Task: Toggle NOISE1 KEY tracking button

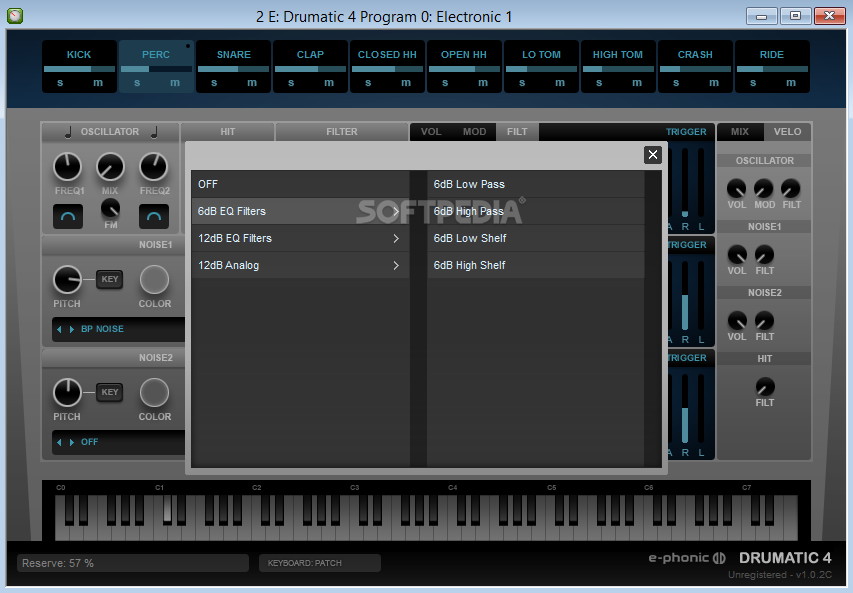Action: click(109, 279)
